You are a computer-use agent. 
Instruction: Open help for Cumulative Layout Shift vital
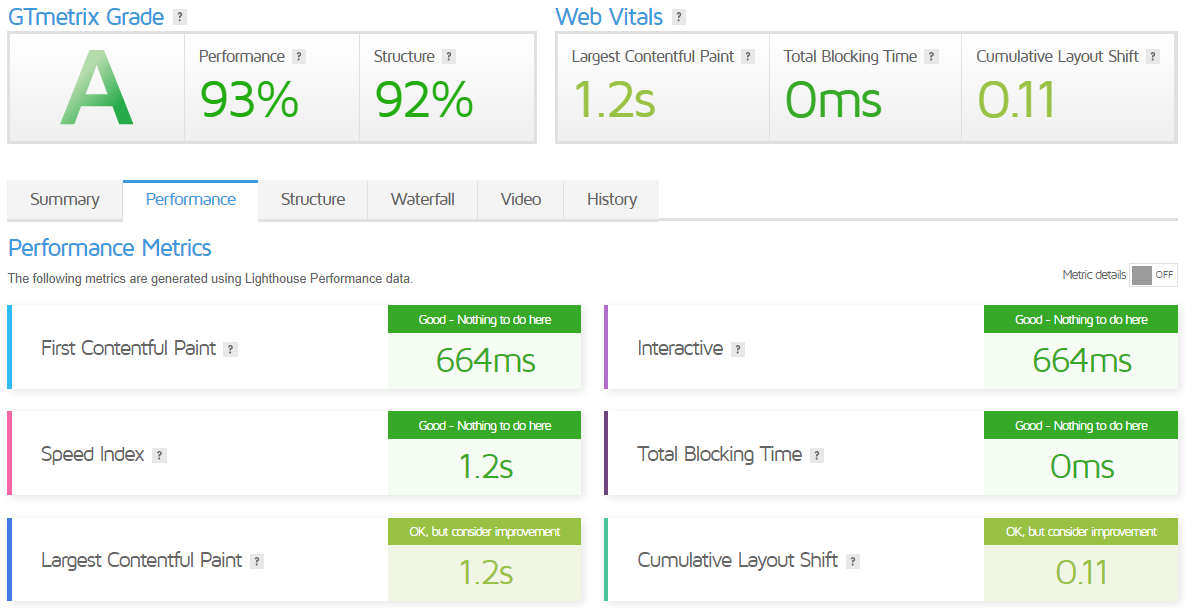click(1153, 57)
